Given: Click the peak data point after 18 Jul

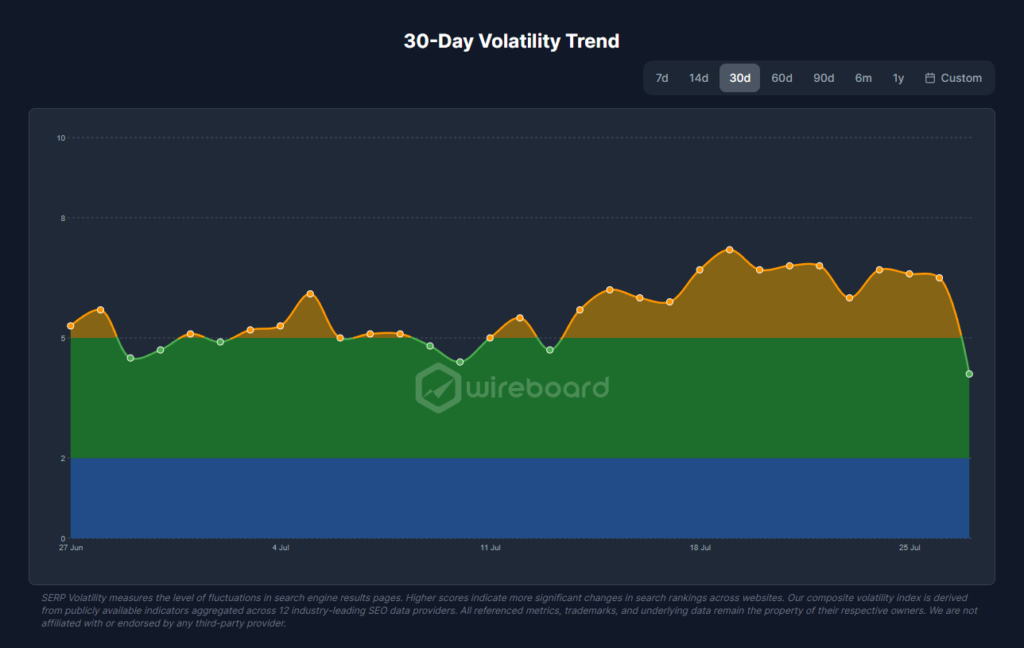Looking at the screenshot, I should click(729, 250).
